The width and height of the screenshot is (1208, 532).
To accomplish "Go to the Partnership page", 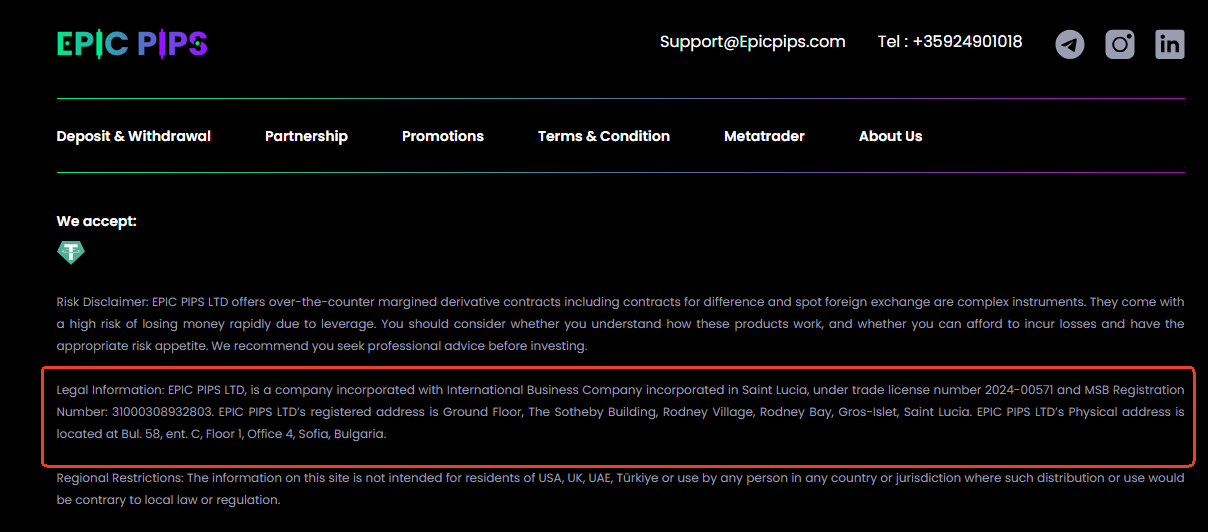I will [306, 136].
